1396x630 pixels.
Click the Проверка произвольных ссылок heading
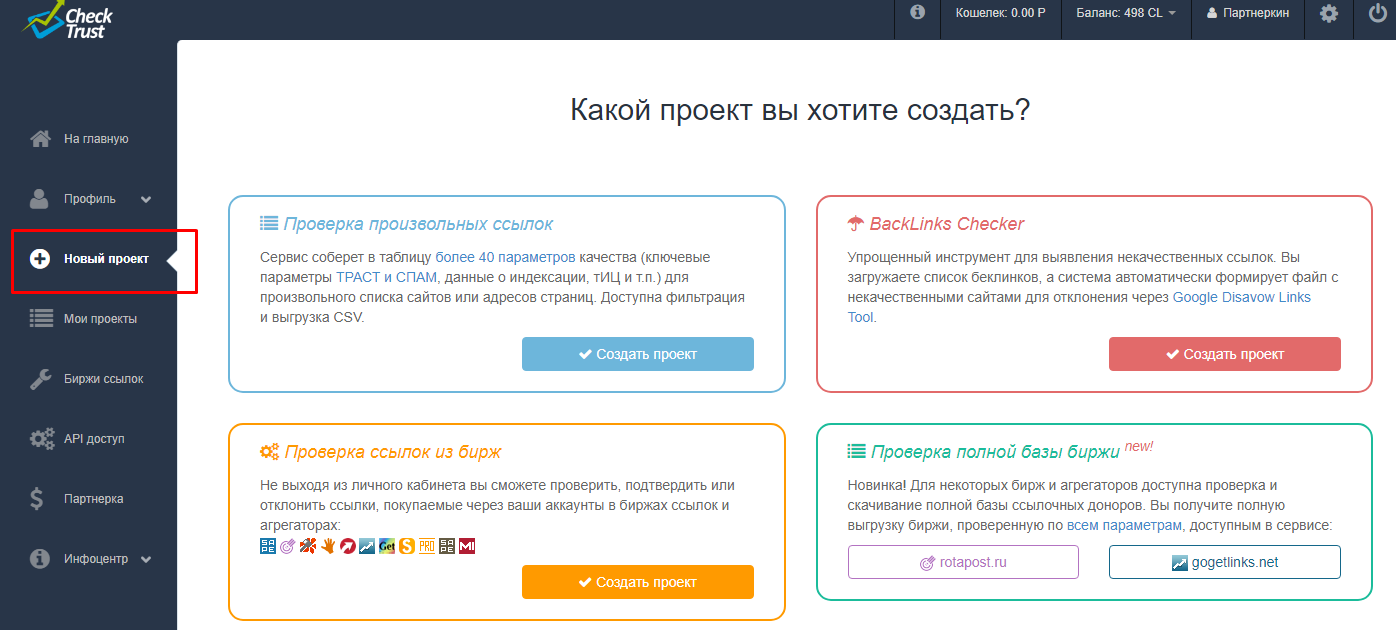coord(418,224)
